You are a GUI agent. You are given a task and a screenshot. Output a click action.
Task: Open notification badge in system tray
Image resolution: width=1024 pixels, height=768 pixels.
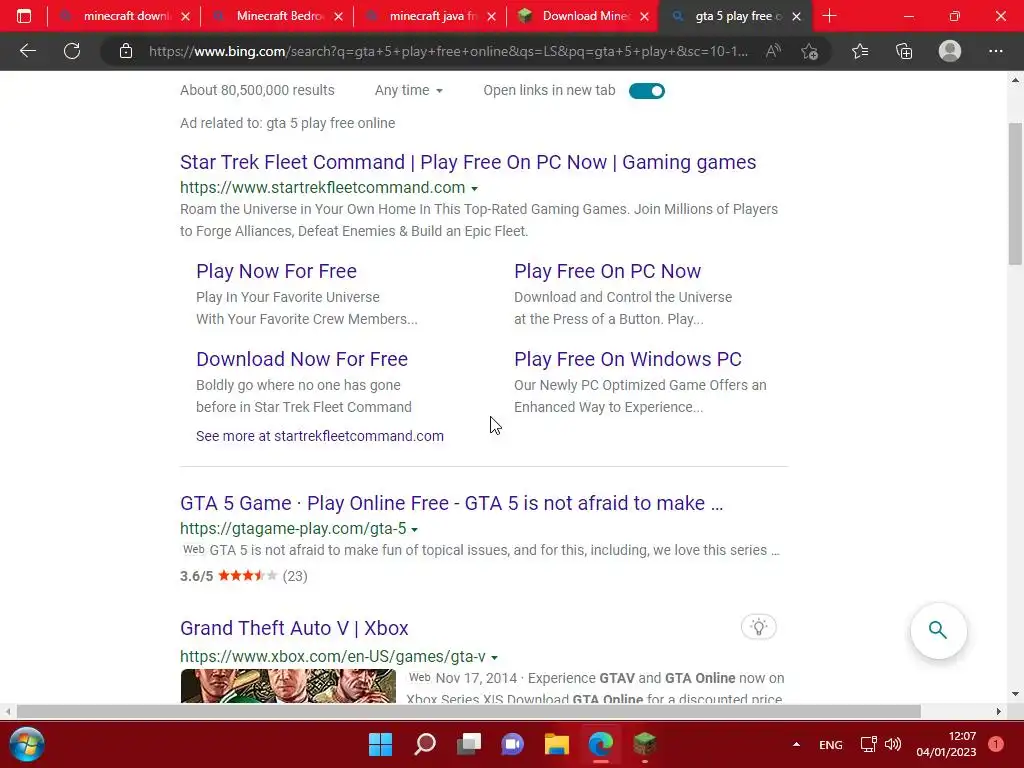996,744
